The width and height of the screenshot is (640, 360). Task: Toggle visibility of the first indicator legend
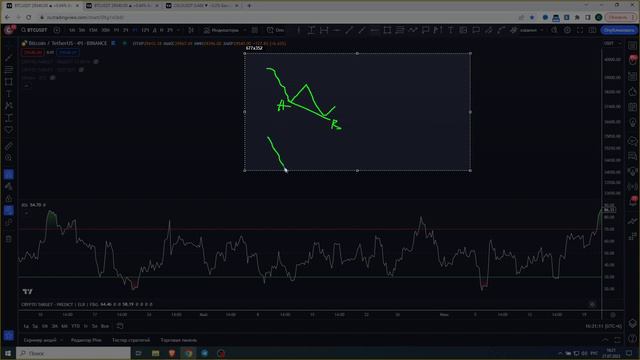tap(96, 62)
